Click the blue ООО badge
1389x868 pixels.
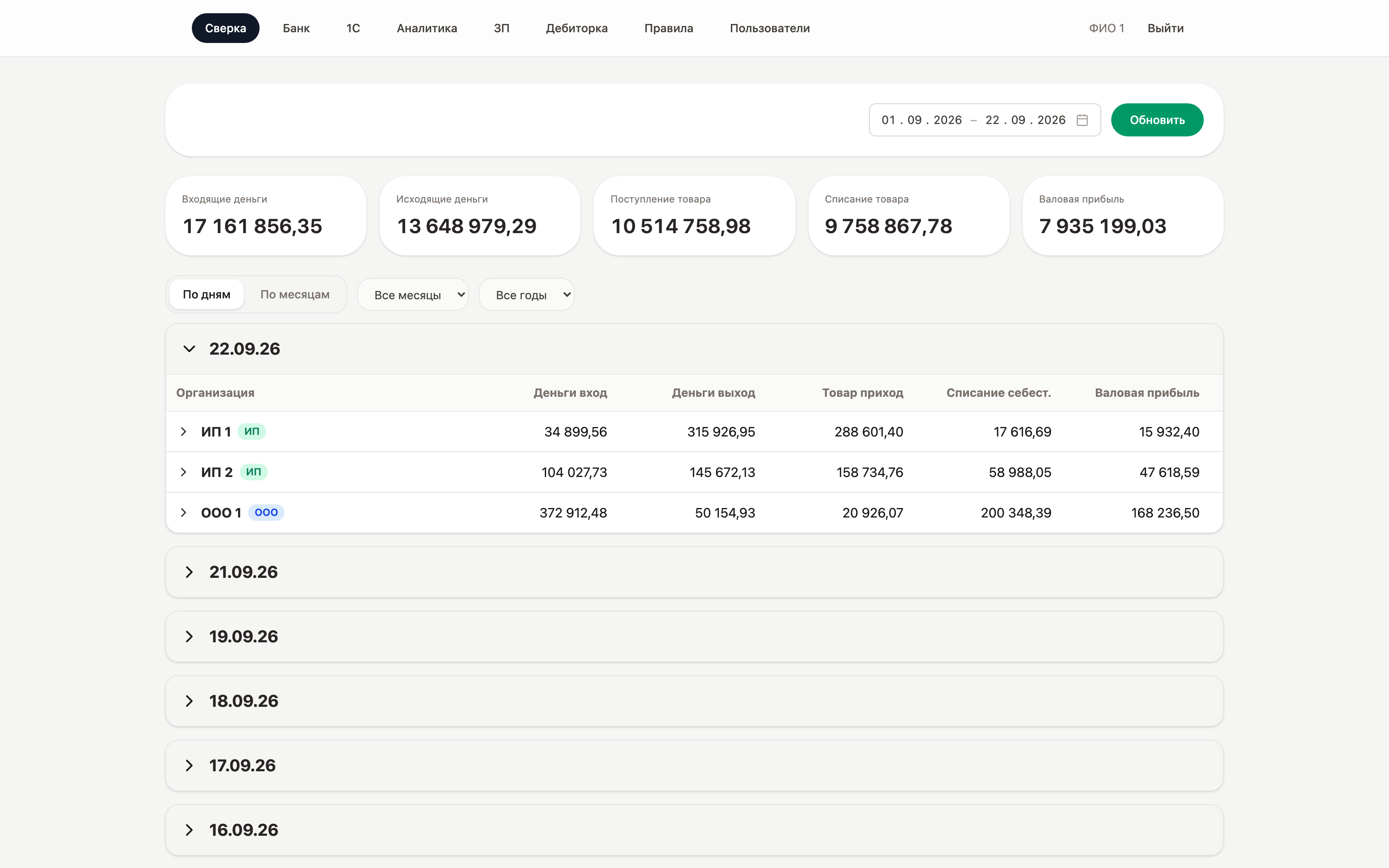tap(266, 512)
